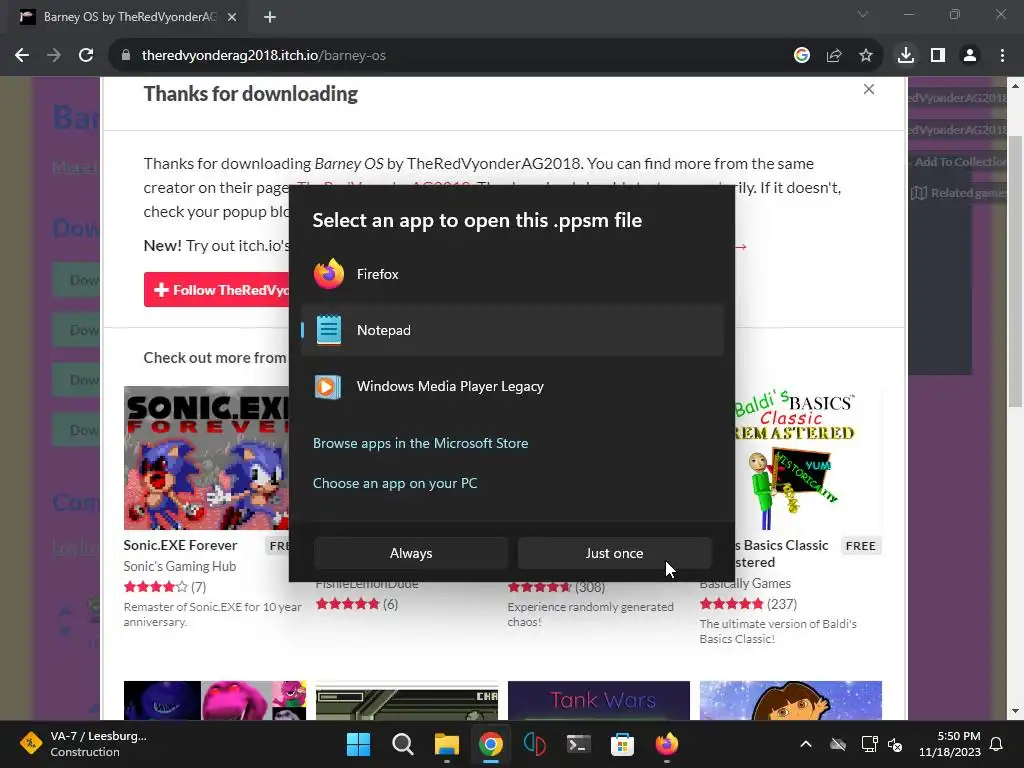Reload the itch.io page
The width and height of the screenshot is (1024, 768).
[86, 56]
